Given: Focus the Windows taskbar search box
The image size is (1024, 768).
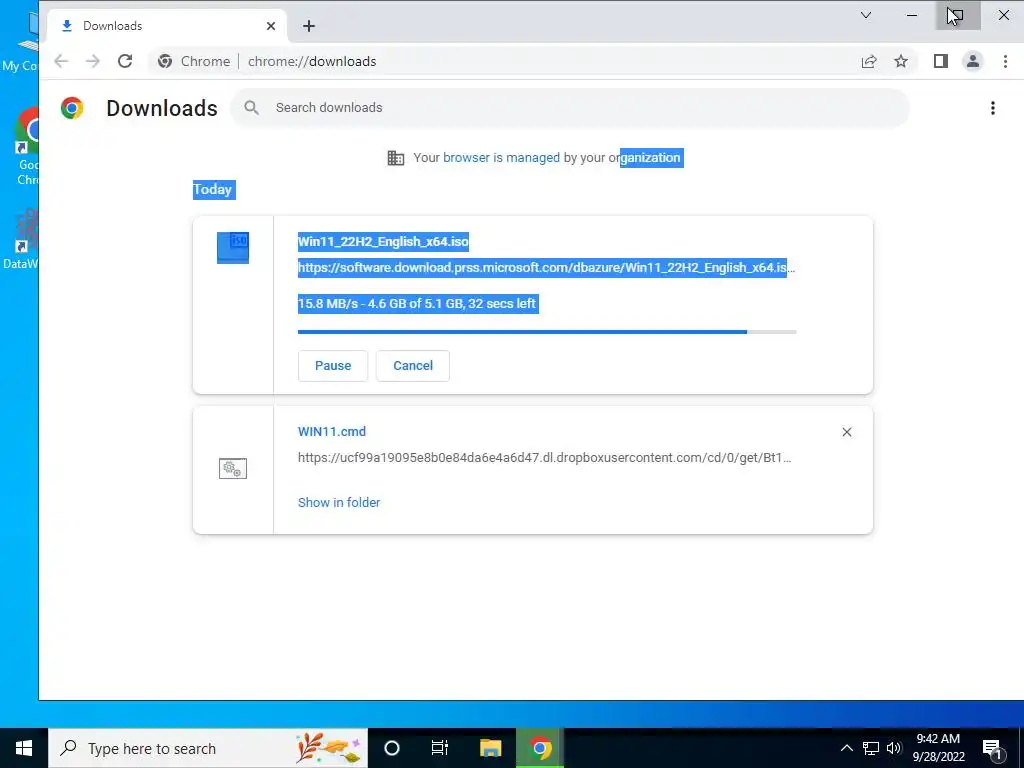Looking at the screenshot, I should [208, 748].
